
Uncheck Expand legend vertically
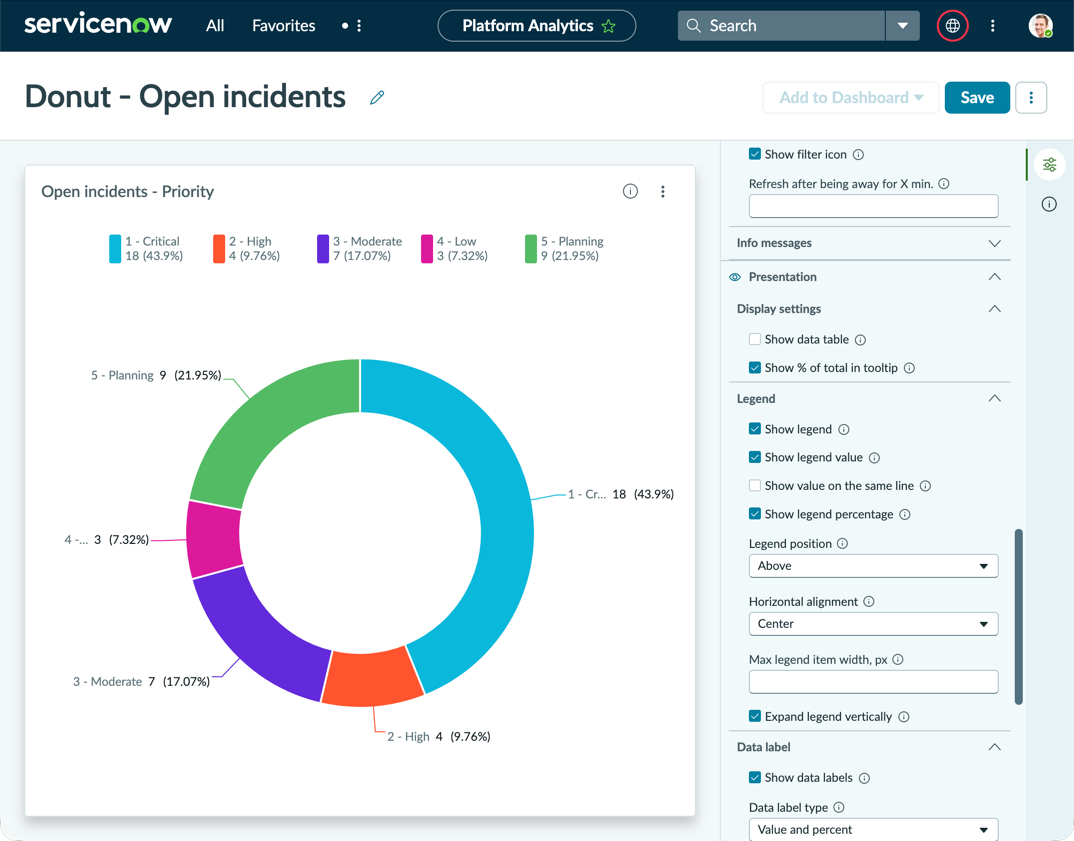coord(755,716)
